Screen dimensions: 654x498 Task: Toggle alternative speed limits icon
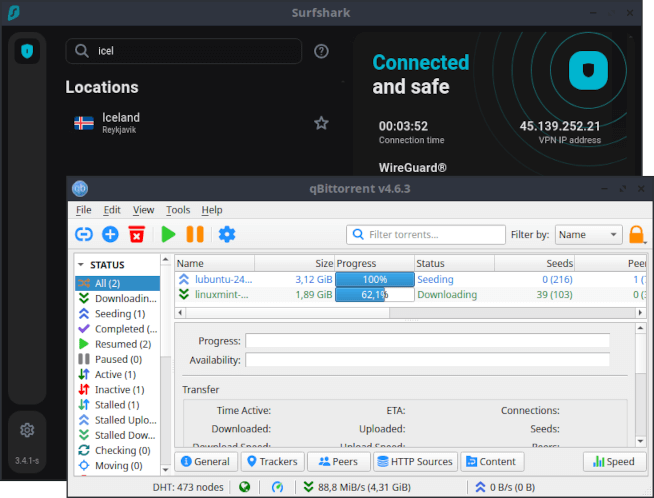click(277, 487)
